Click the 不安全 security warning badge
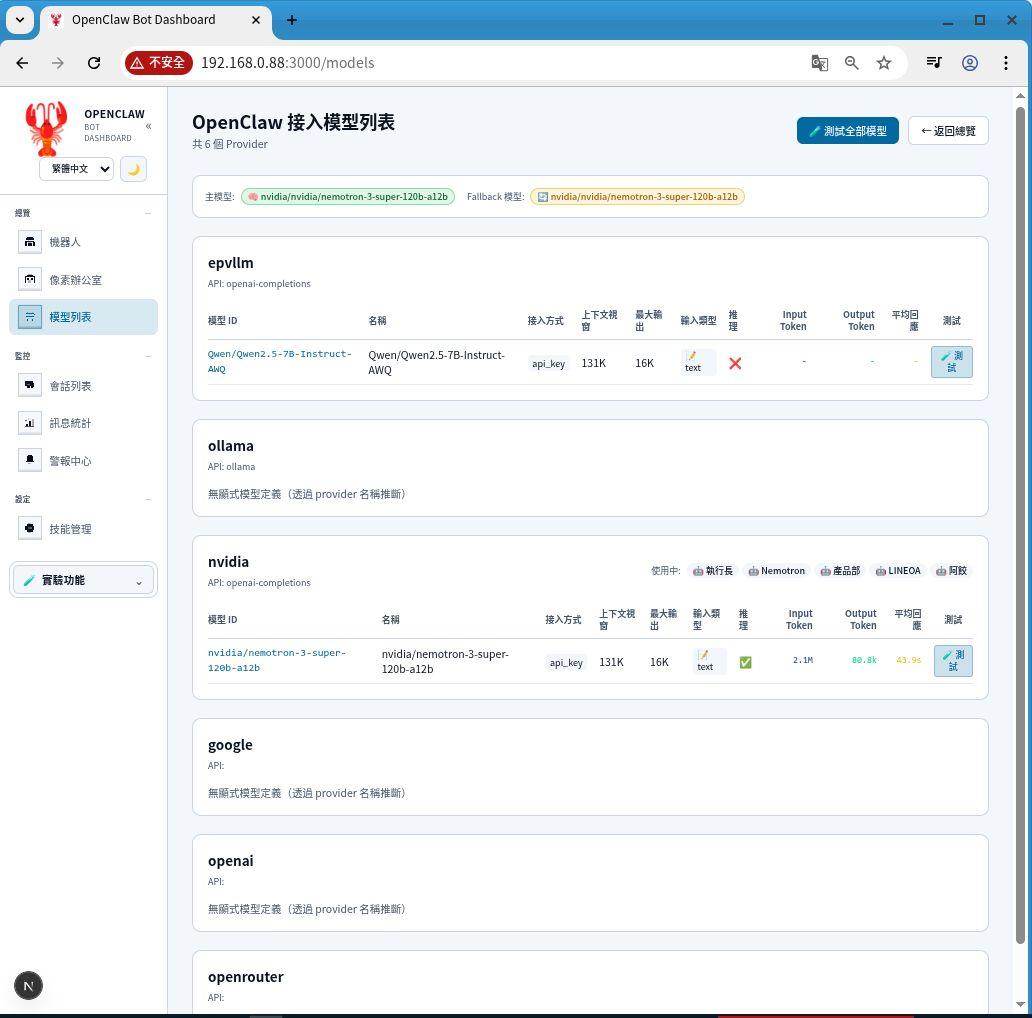 point(158,63)
